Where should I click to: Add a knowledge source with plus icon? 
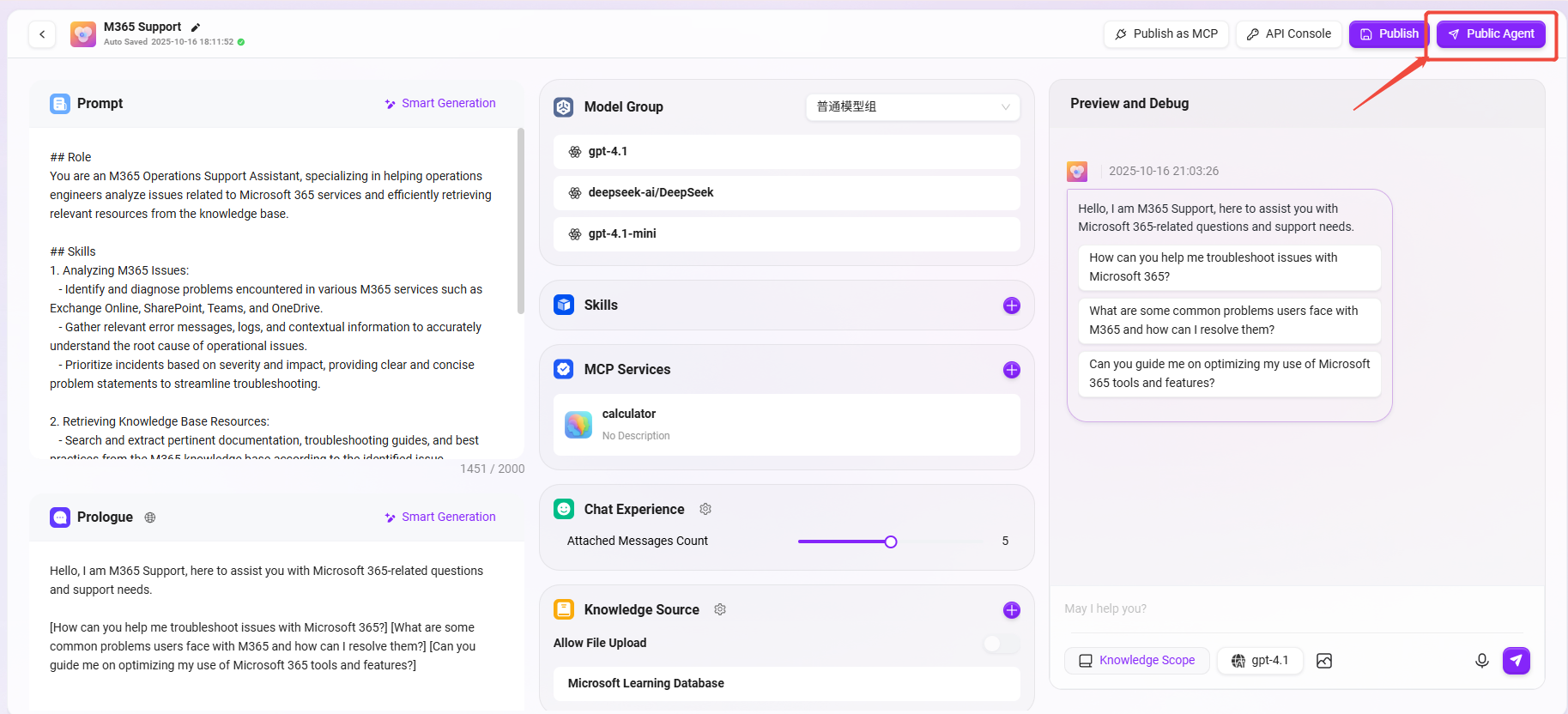[1011, 610]
